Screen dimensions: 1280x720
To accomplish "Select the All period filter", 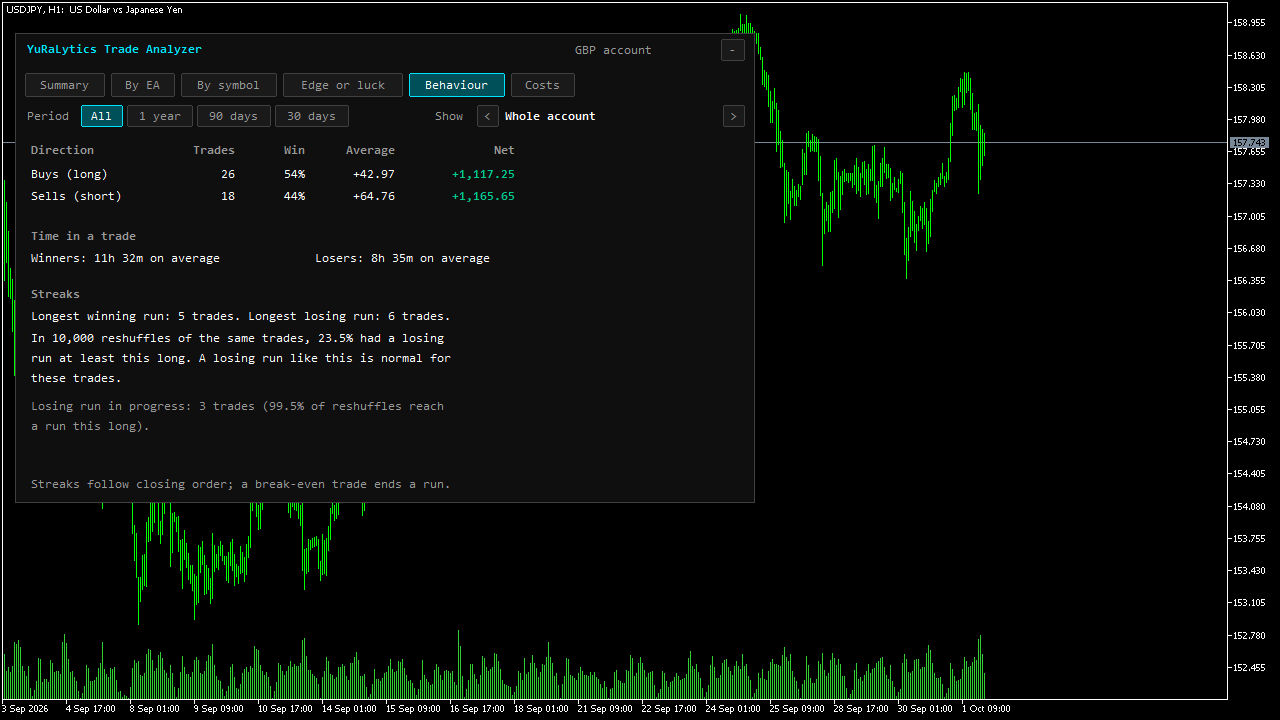I will pos(102,116).
